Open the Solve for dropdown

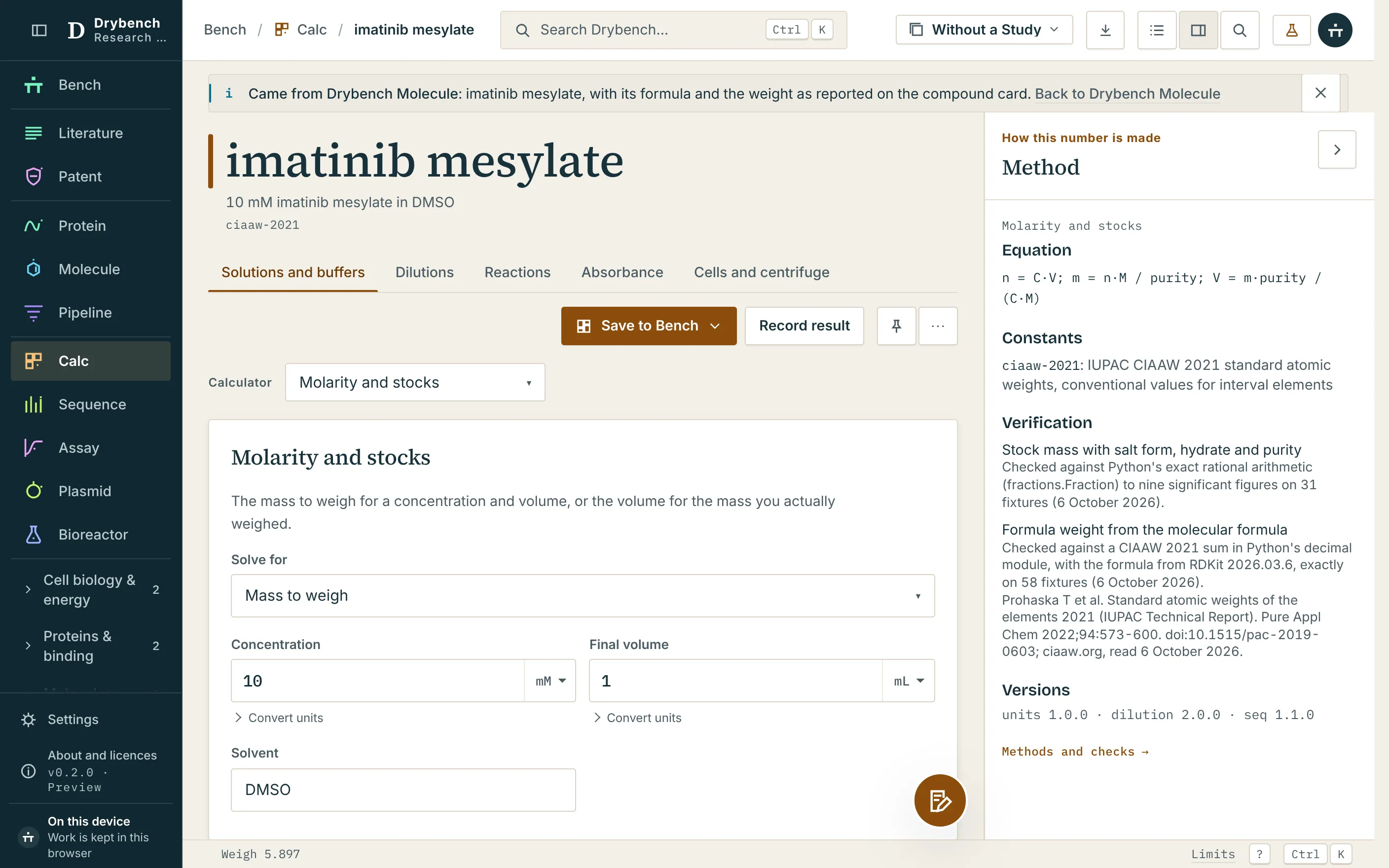point(583,596)
